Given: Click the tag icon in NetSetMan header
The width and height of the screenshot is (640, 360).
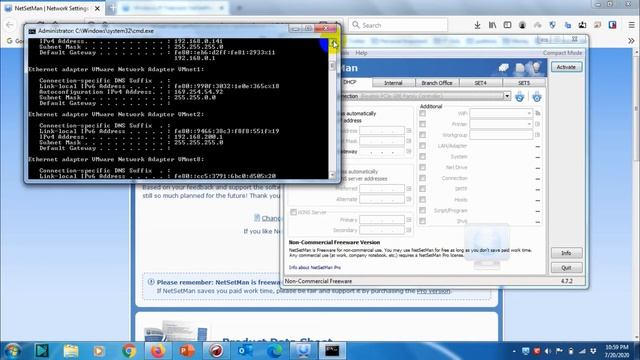Looking at the screenshot, I should coord(504,68).
